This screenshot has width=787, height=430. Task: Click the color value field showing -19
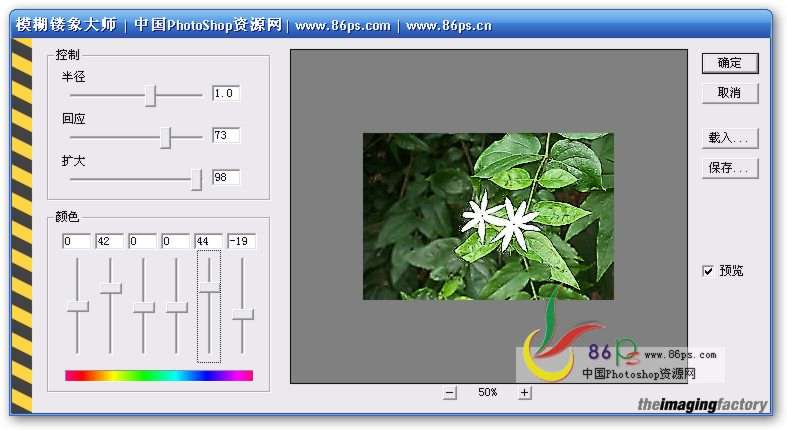[241, 241]
